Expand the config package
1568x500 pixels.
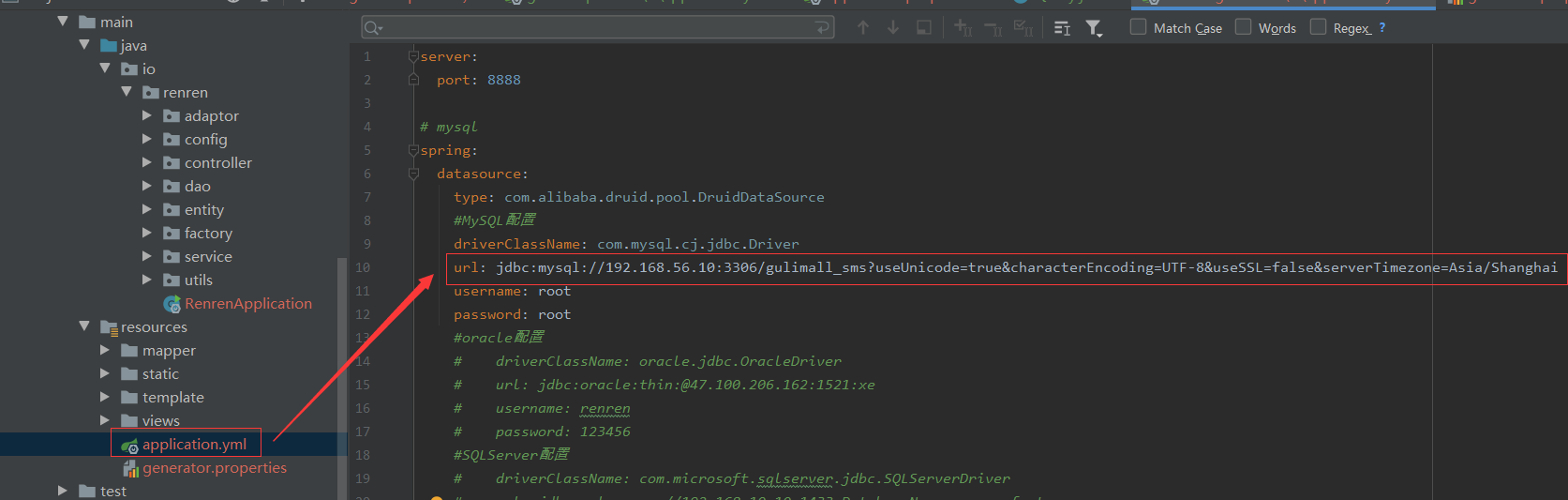tap(147, 139)
